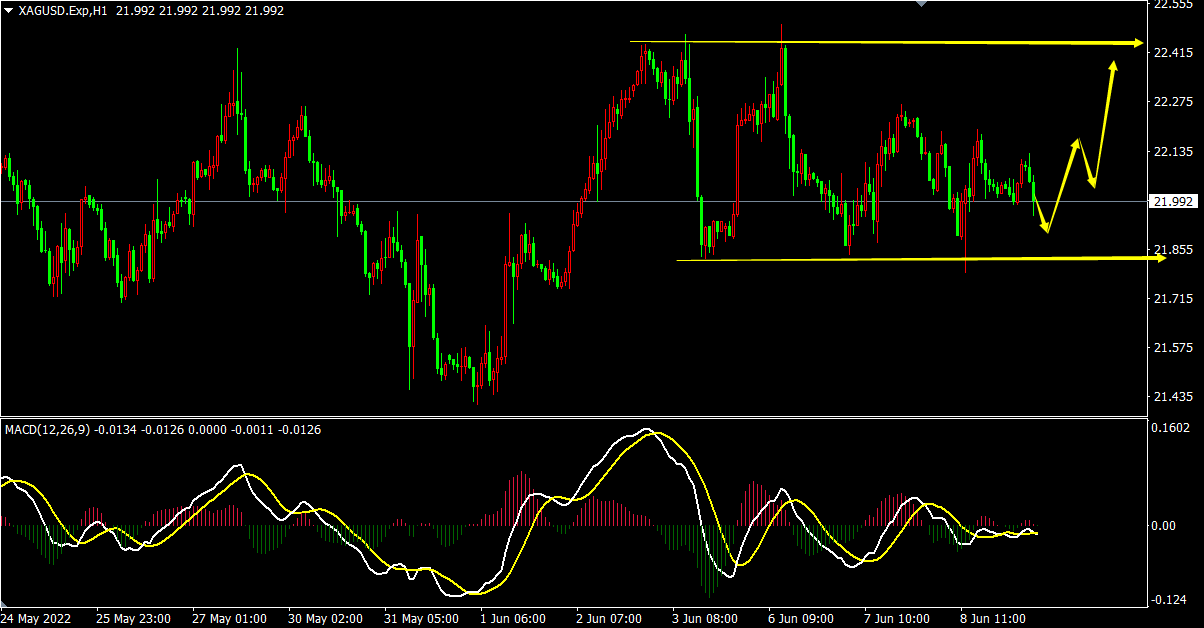Image resolution: width=1204 pixels, height=628 pixels.
Task: Click the 0.00 MACD zero level label
Action: point(1168,526)
